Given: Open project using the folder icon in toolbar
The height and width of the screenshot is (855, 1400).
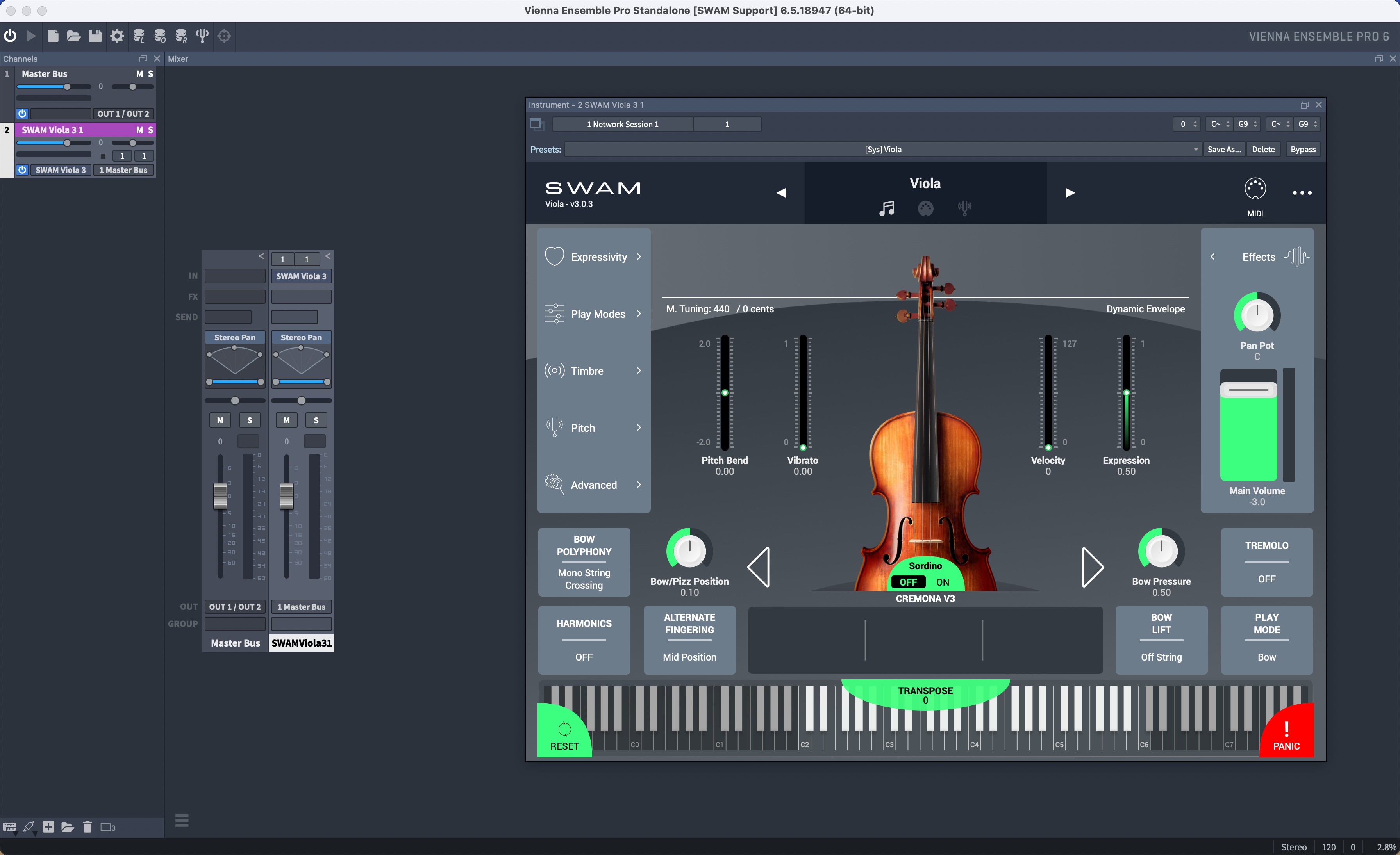Looking at the screenshot, I should coord(74,36).
